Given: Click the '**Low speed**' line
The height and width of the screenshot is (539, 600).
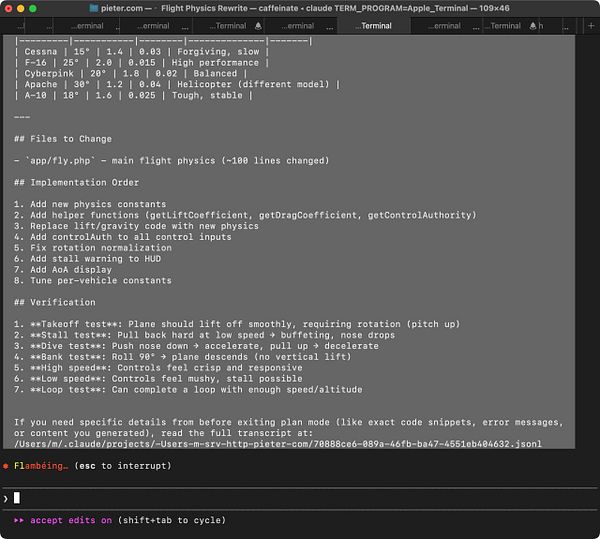Looking at the screenshot, I should click(158, 379).
